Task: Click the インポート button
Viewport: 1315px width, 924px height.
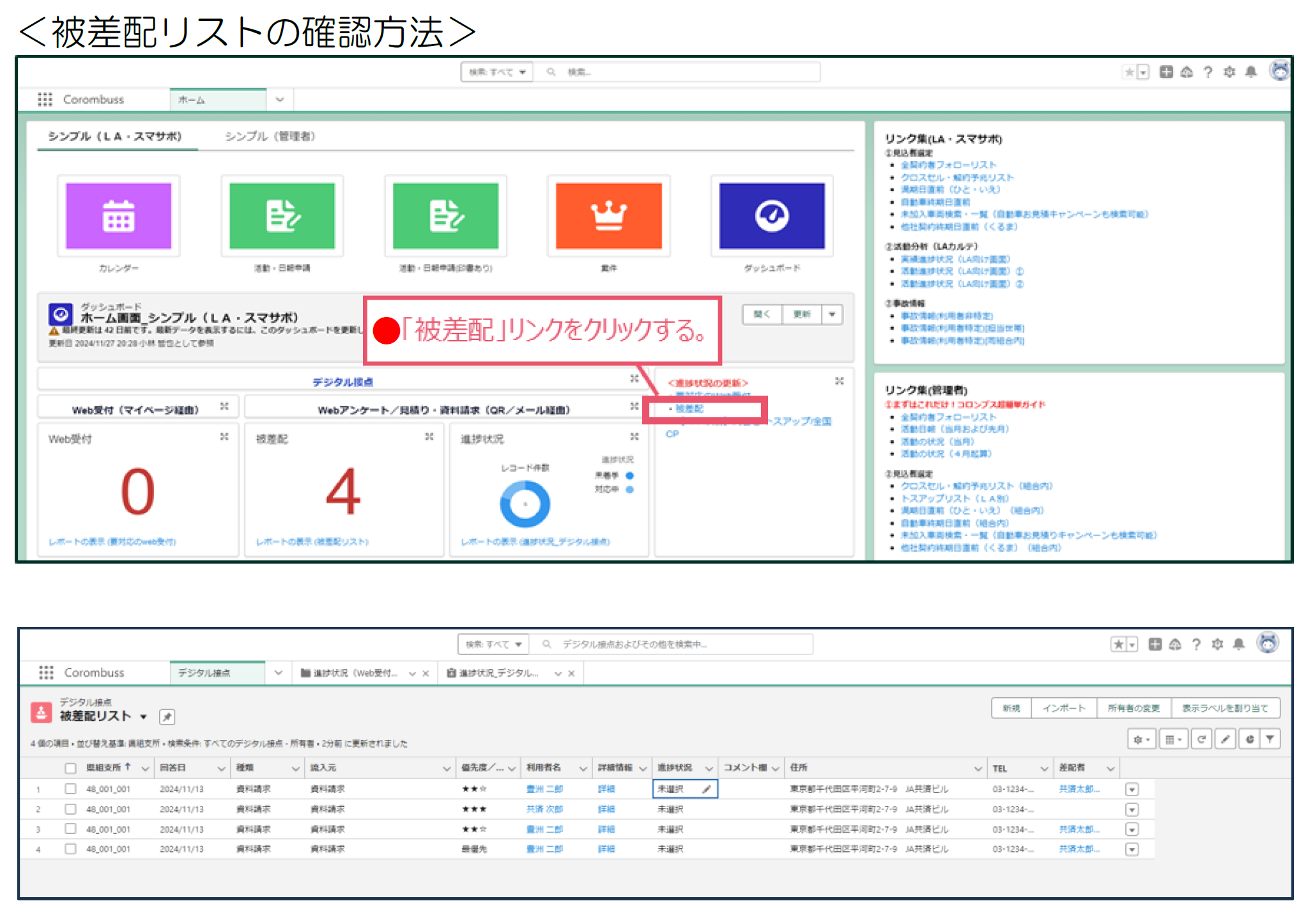Action: pos(1064,708)
